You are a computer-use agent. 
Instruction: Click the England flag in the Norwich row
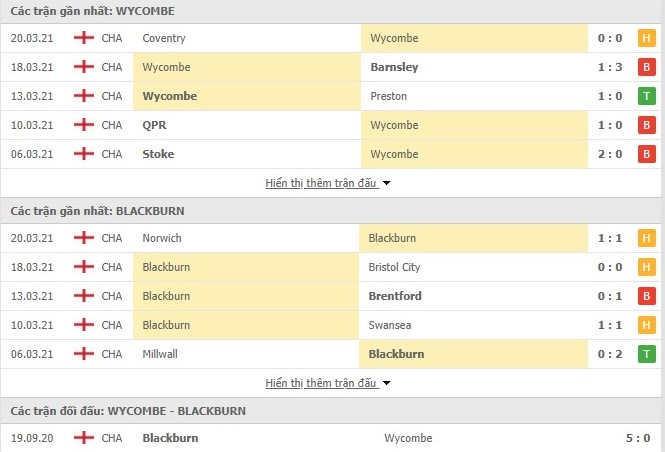[83, 238]
